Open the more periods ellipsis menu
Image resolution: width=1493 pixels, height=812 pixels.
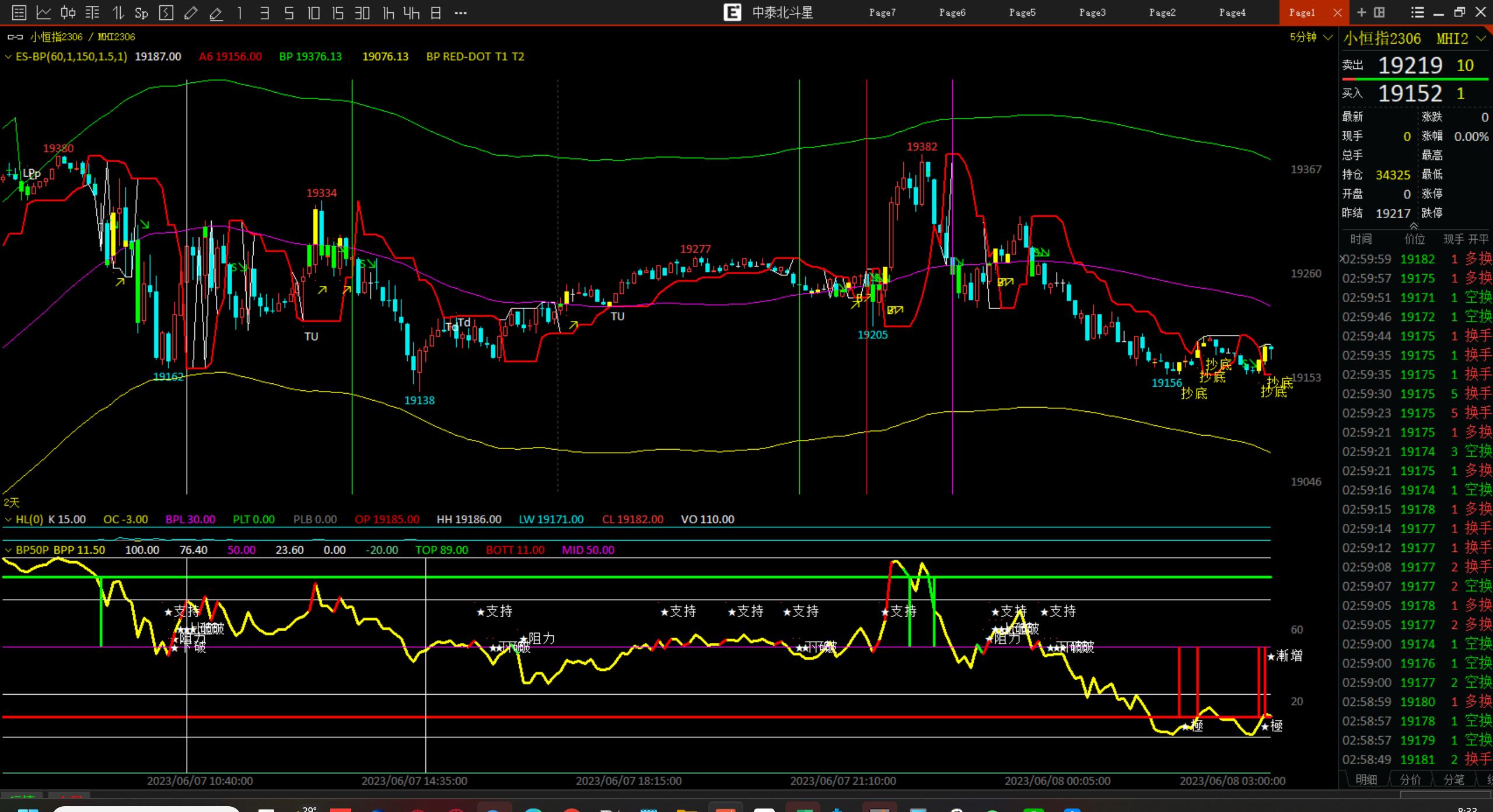point(460,12)
